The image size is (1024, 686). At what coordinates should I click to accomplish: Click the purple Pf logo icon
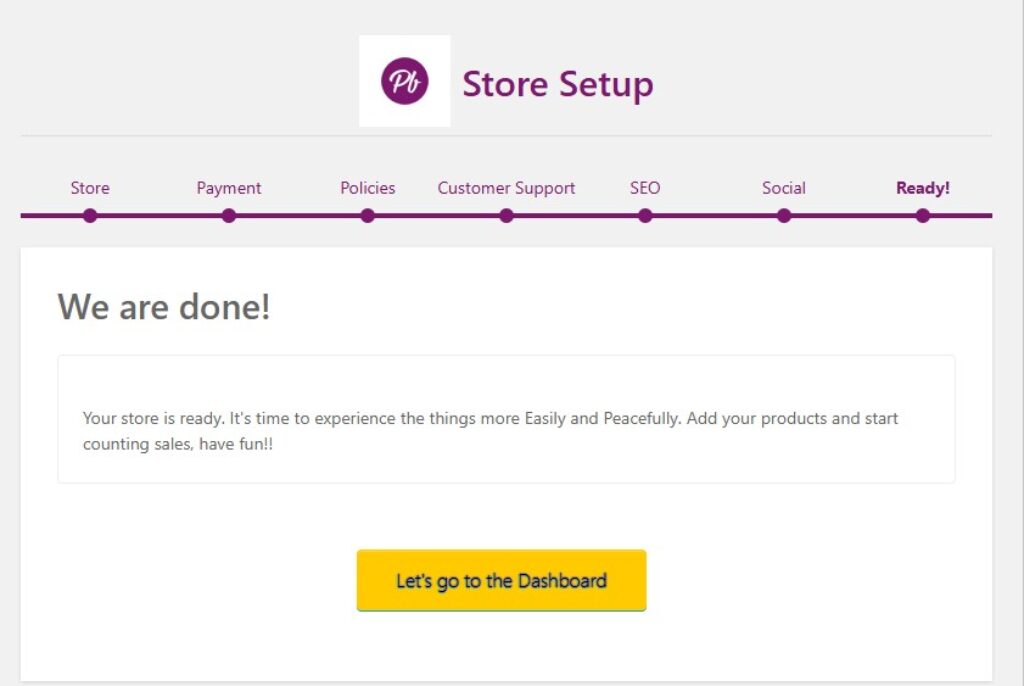point(404,81)
